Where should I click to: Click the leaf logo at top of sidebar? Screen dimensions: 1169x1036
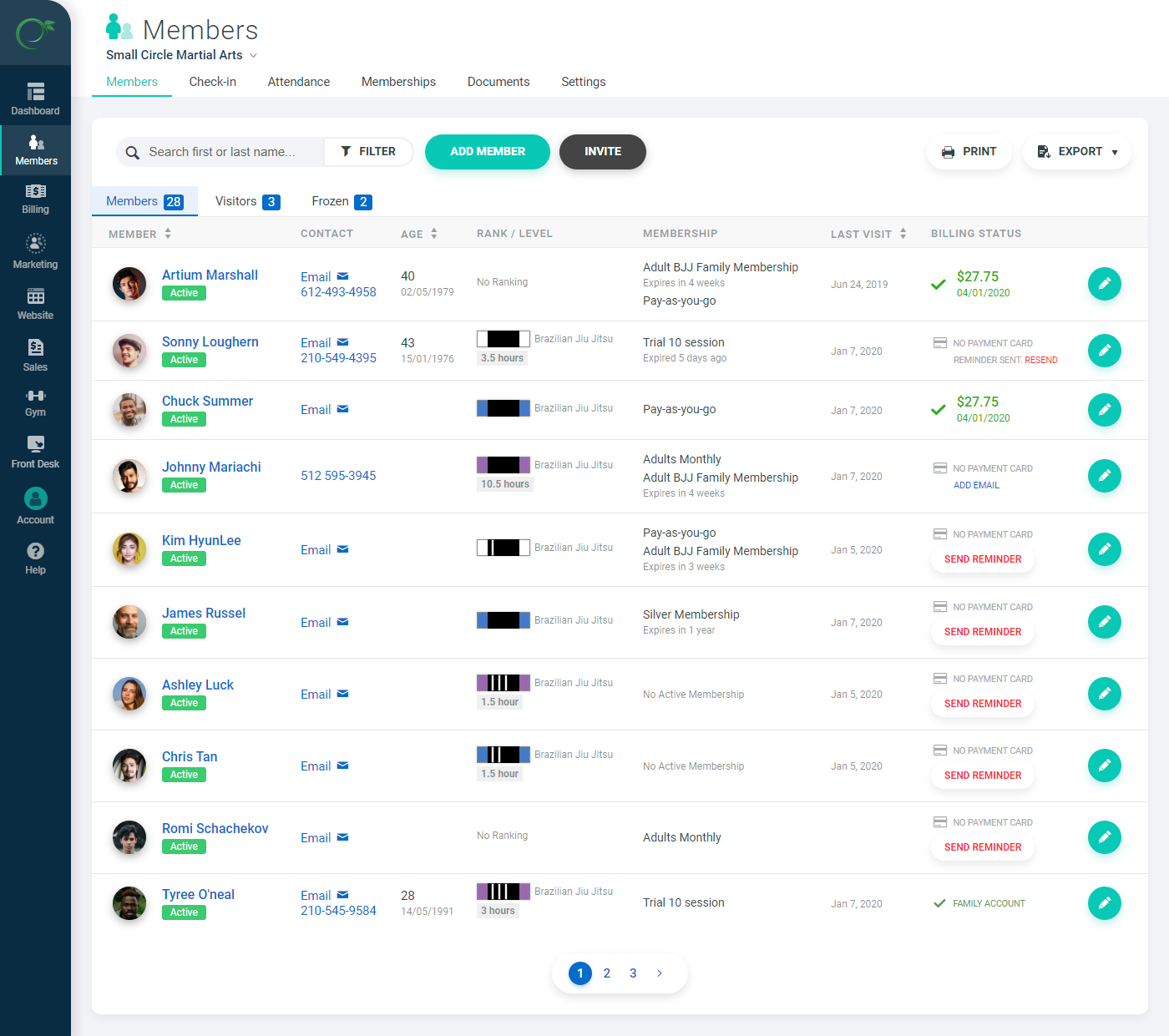(x=35, y=33)
